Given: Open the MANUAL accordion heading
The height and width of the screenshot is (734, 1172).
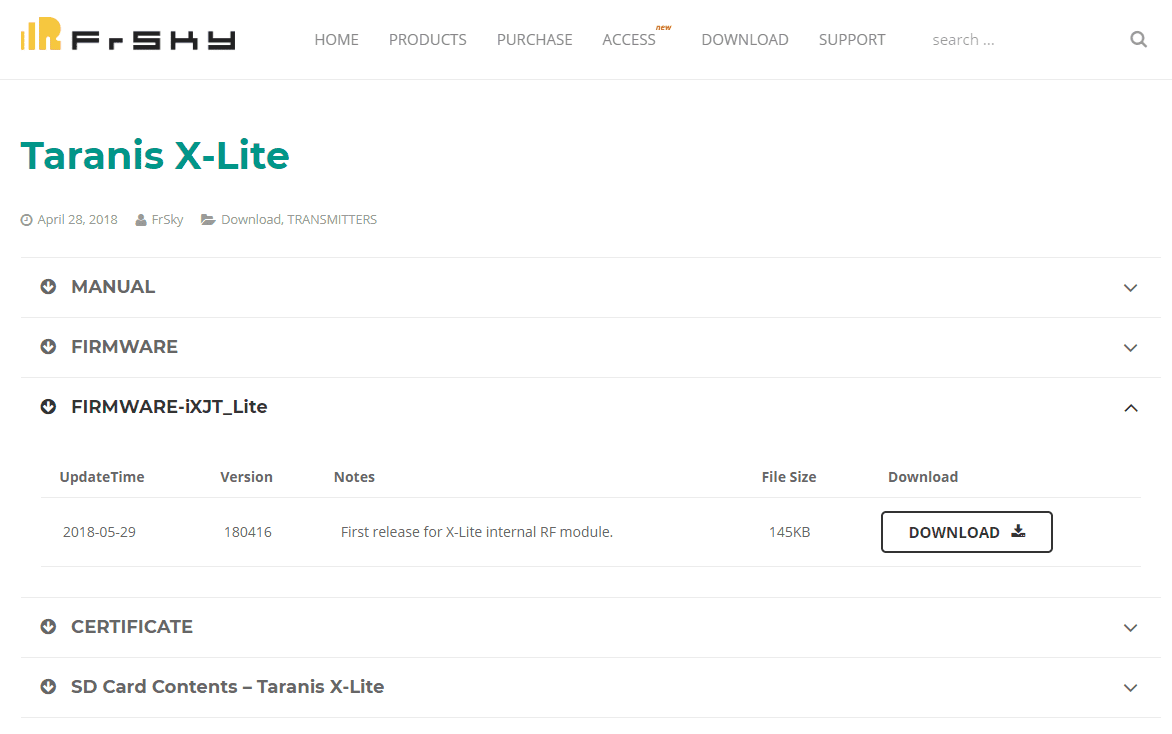Looking at the screenshot, I should [113, 287].
